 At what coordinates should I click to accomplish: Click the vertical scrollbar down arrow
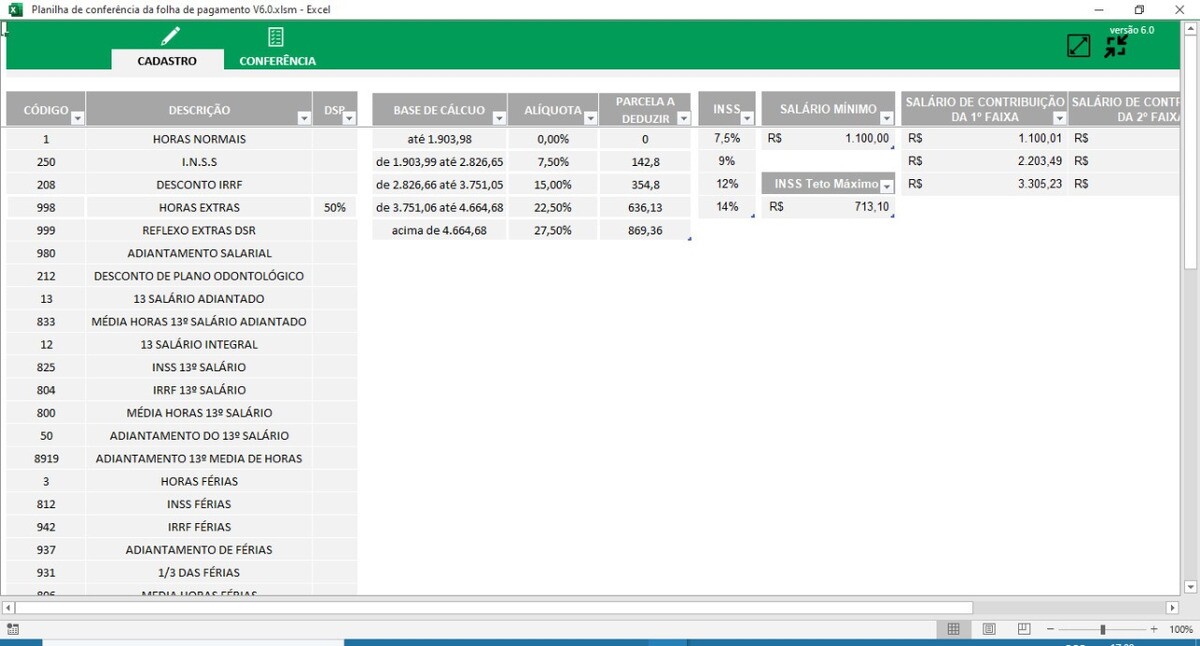click(1190, 587)
